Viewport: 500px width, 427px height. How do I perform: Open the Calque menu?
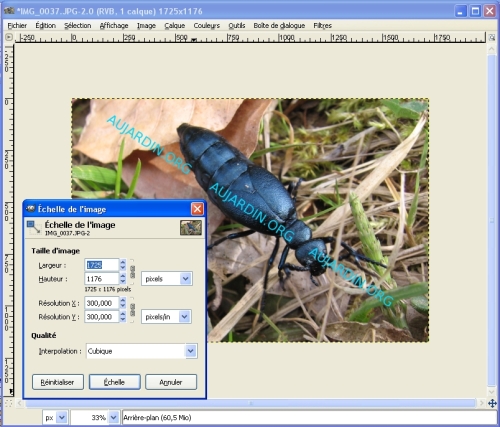click(x=175, y=26)
